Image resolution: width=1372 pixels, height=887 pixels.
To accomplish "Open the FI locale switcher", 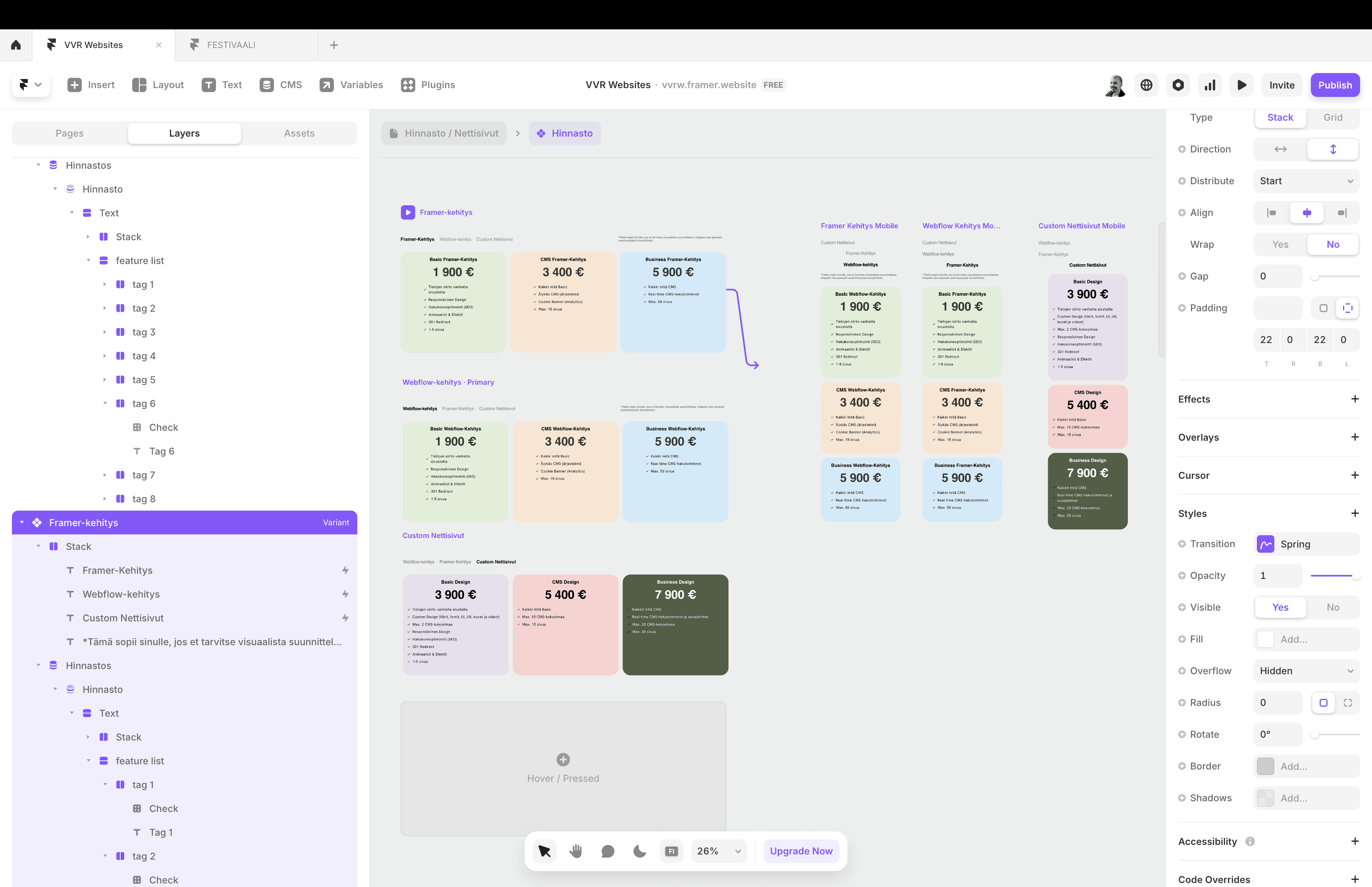I will (x=671, y=851).
